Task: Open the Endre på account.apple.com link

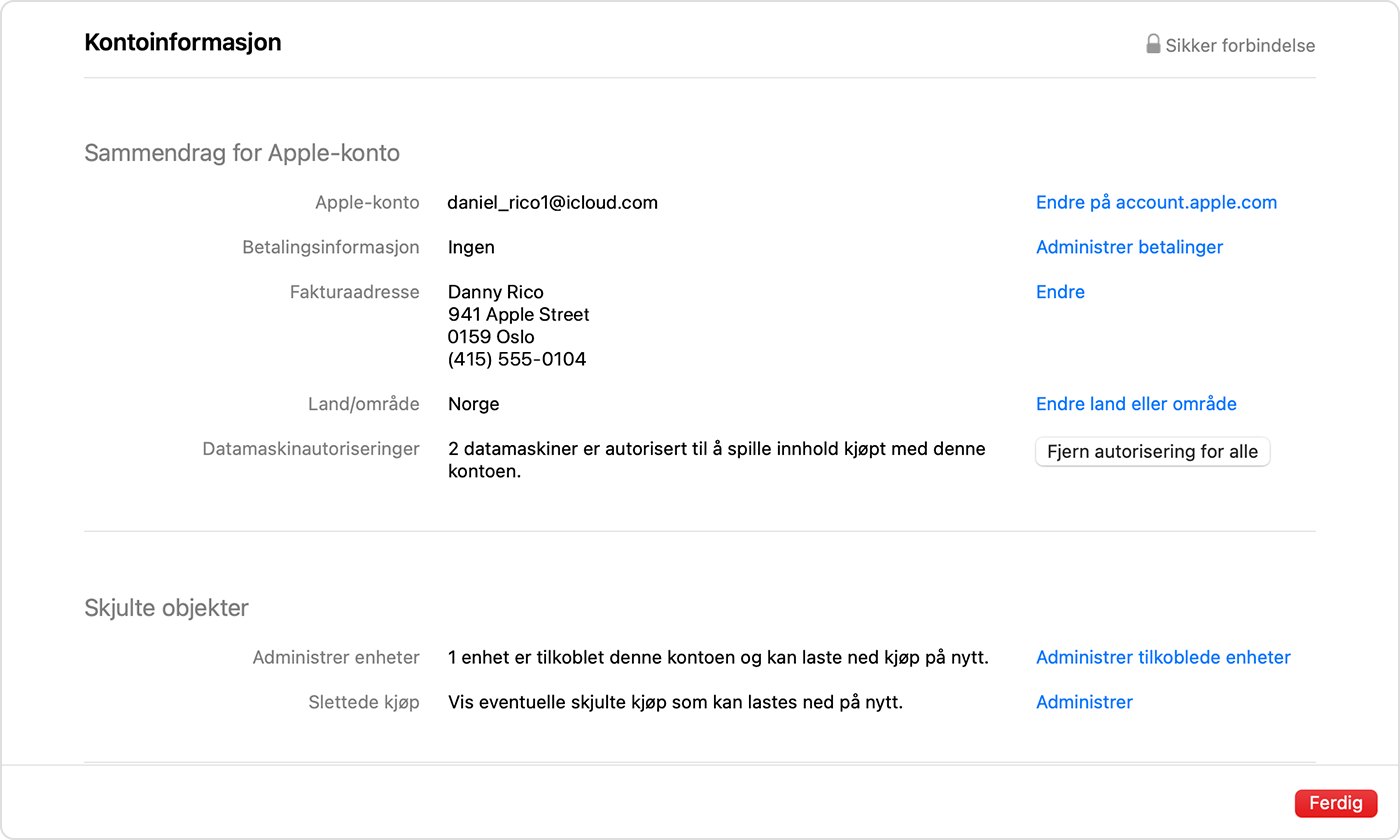Action: (x=1156, y=202)
